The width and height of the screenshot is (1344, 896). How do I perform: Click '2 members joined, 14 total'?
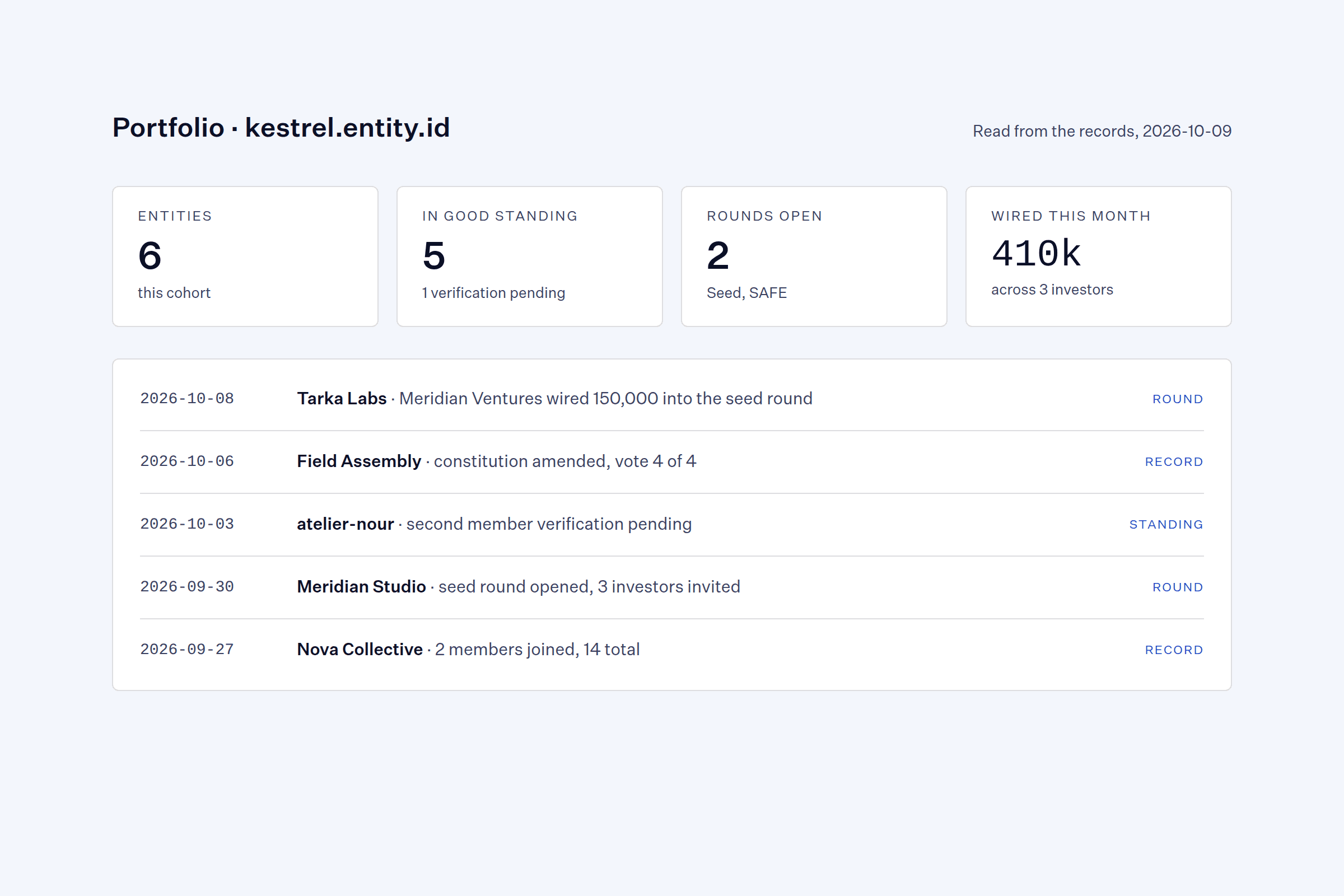pos(537,650)
